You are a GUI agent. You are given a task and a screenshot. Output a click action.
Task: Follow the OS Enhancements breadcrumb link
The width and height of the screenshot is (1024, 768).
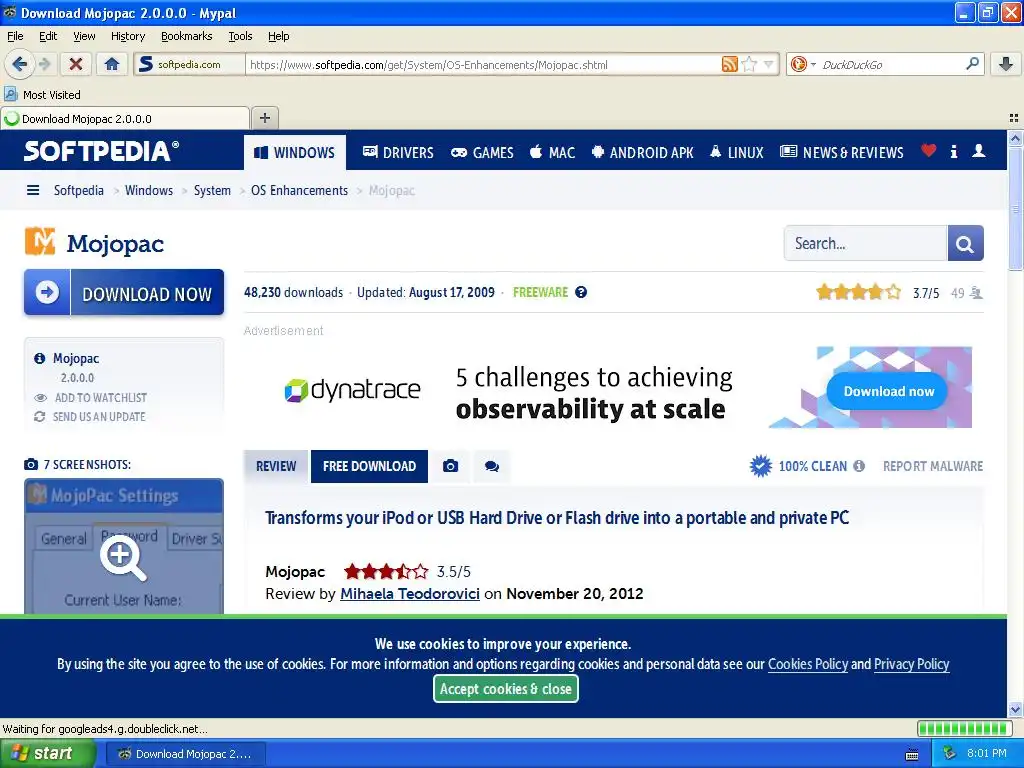point(299,190)
